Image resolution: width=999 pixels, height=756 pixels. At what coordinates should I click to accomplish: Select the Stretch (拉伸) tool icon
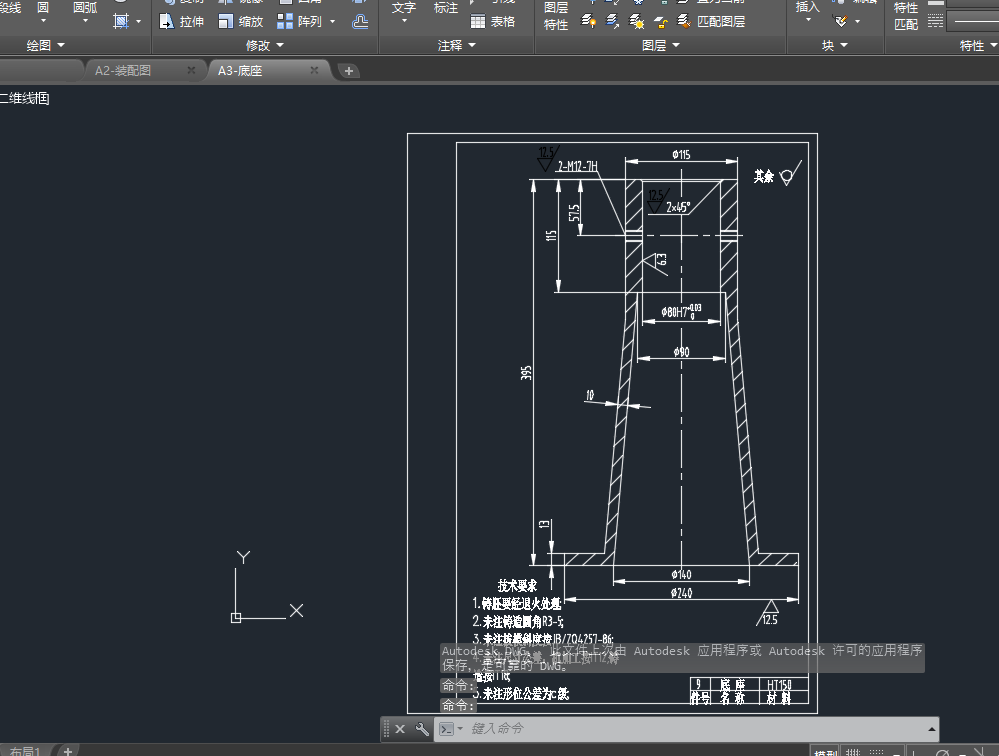166,22
